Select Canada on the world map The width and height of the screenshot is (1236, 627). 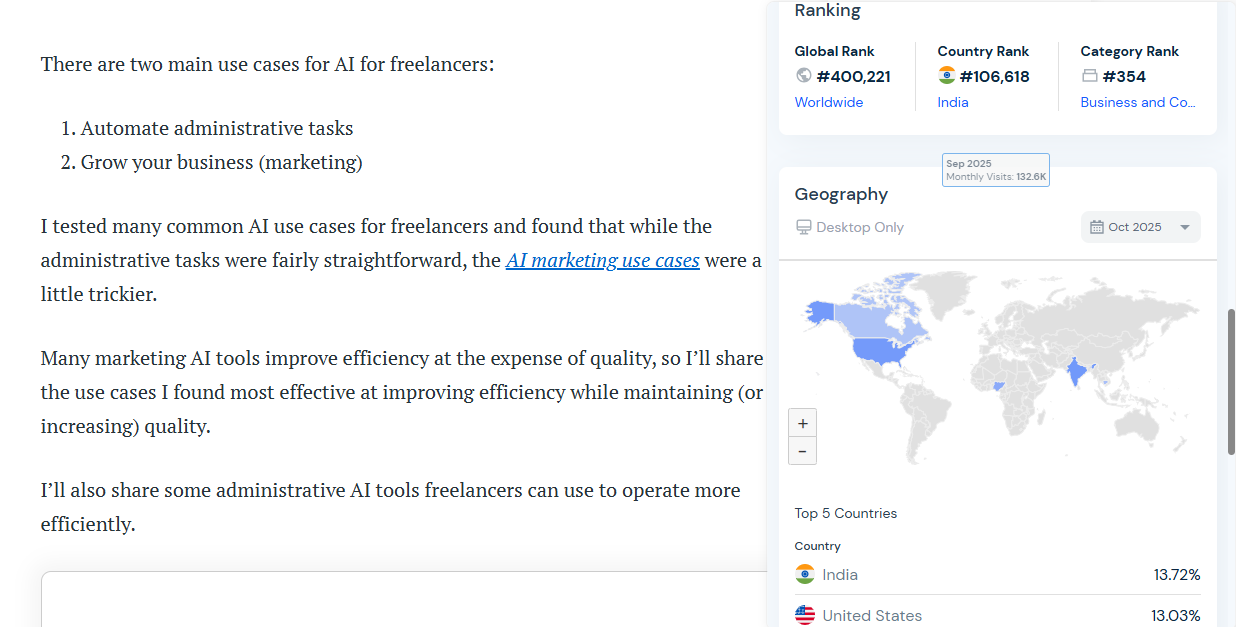[880, 318]
